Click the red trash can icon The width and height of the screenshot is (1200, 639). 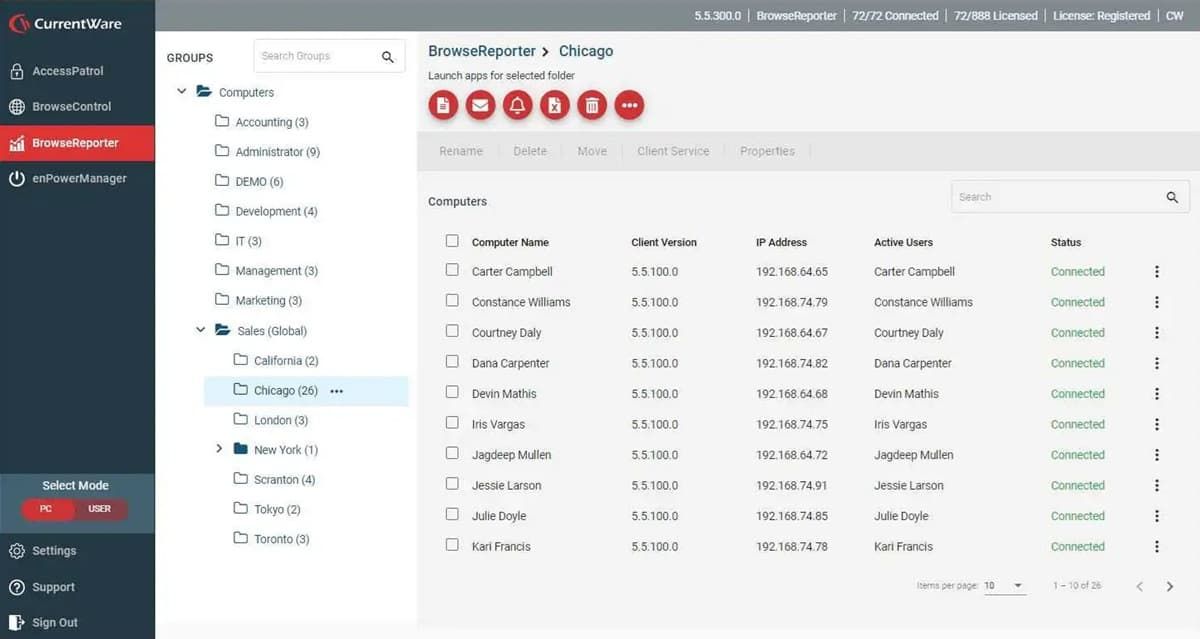pyautogui.click(x=592, y=105)
